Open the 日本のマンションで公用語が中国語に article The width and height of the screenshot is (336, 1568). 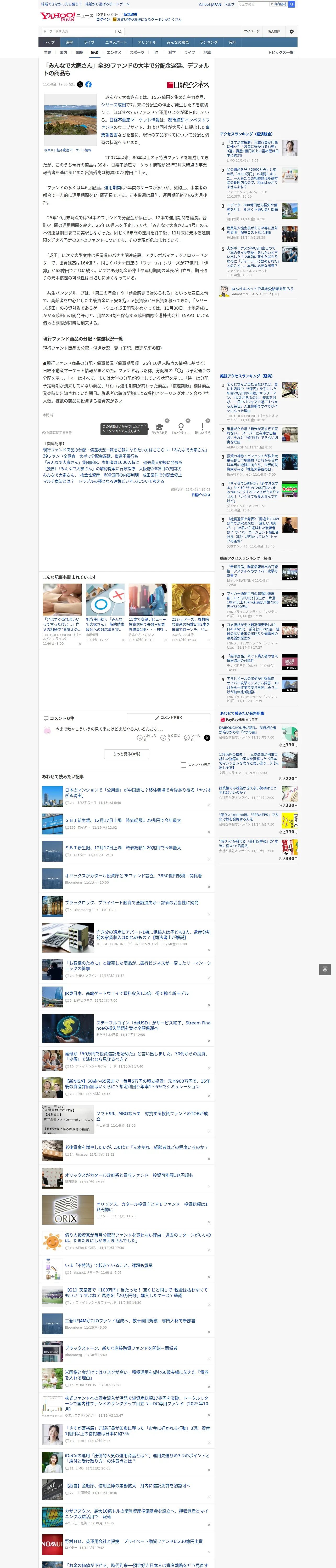(138, 793)
